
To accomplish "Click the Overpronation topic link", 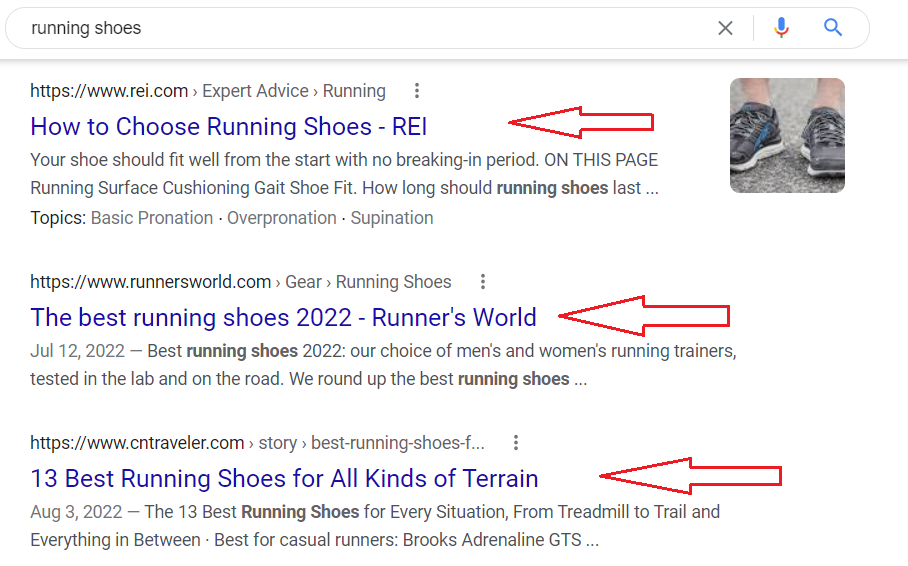I will click(x=281, y=218).
